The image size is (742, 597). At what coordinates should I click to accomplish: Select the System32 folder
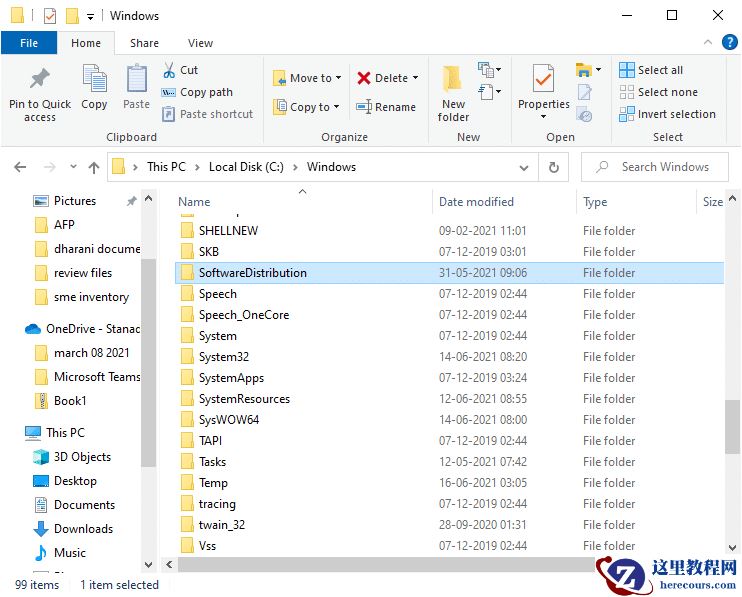450,357
